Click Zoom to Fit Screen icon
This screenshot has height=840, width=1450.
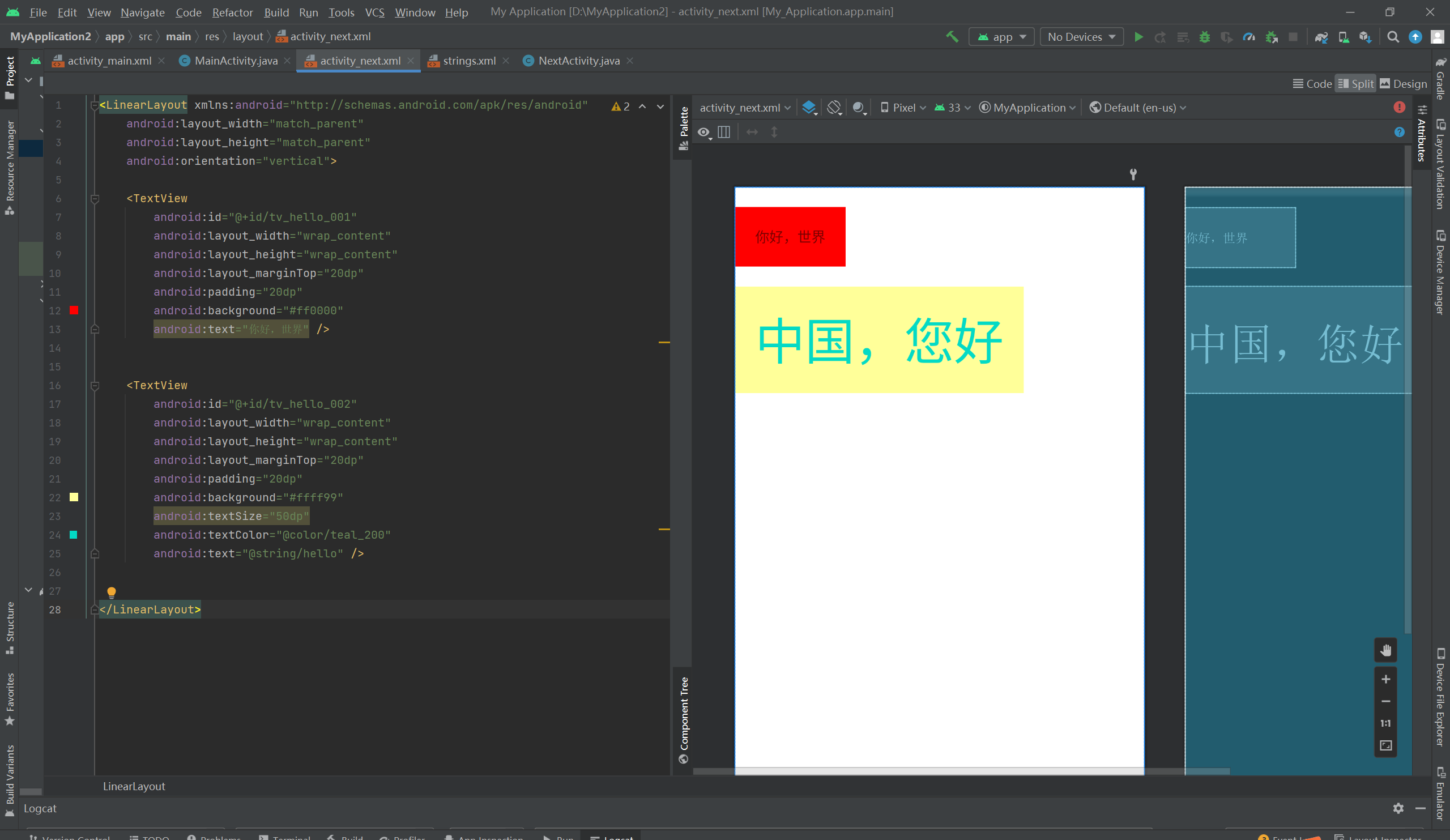pos(1385,745)
